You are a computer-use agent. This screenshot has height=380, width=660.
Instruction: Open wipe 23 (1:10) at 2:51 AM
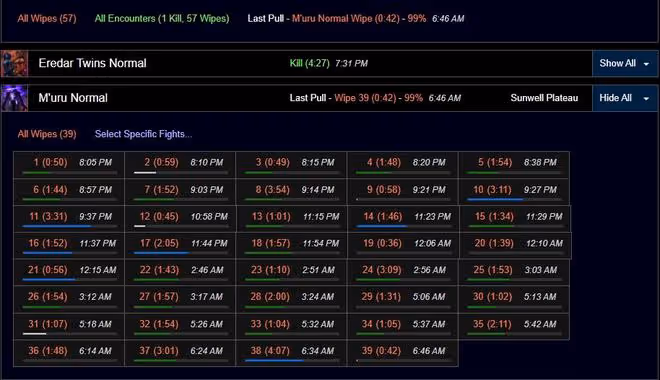pos(291,272)
